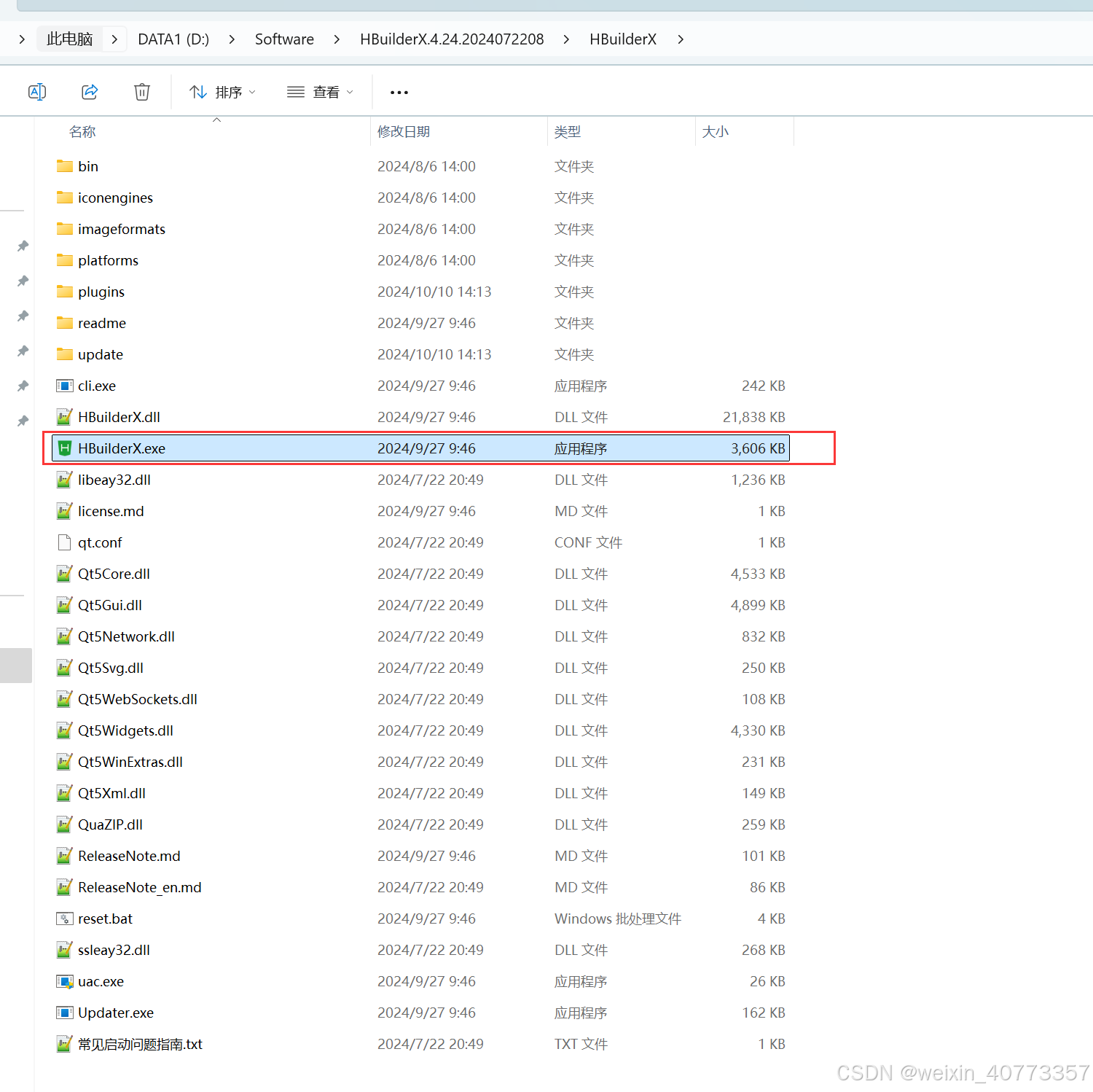Open the 查看 view dropdown
Viewport: 1093px width, 1092px height.
[x=320, y=92]
